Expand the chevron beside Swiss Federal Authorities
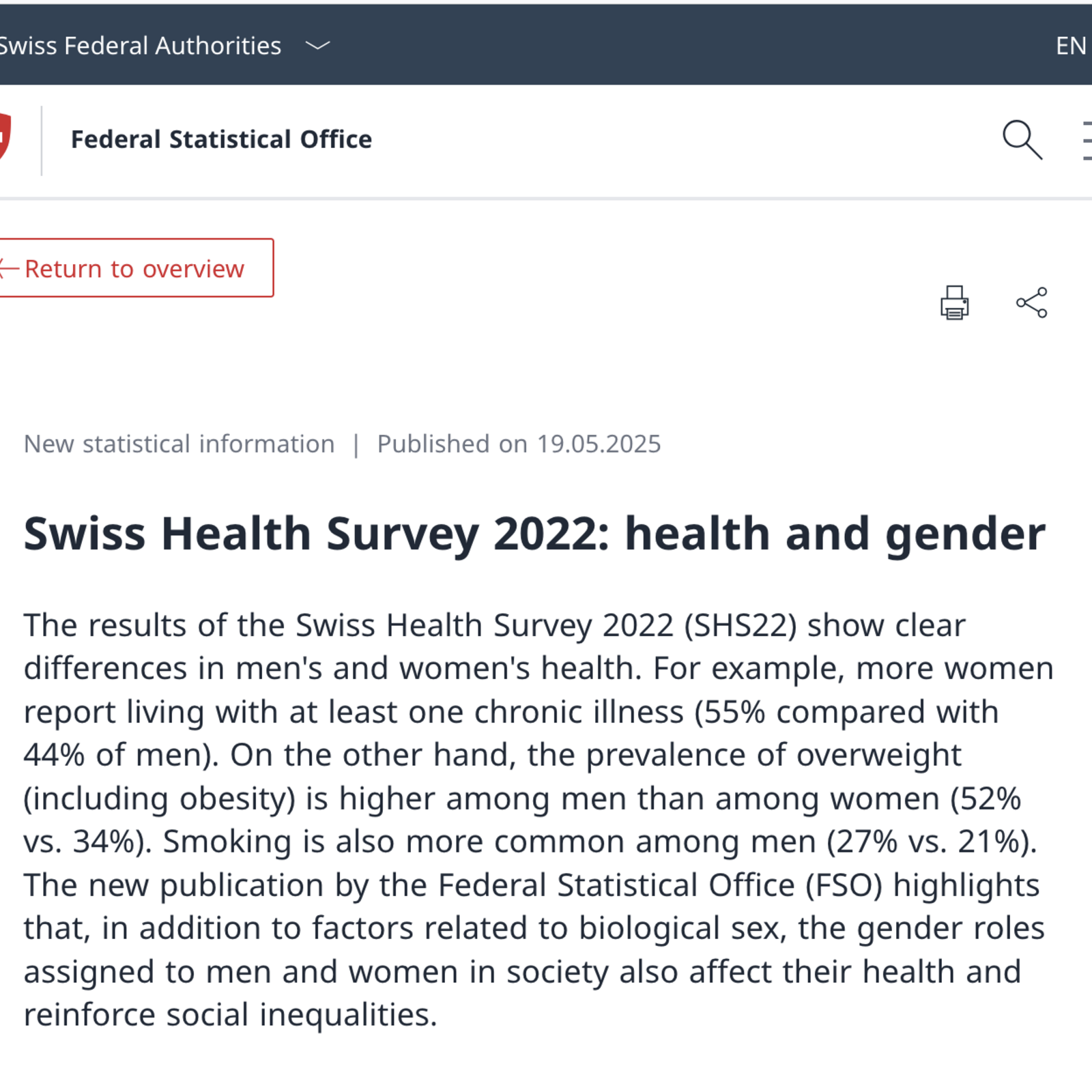Viewport: 1092px width, 1092px height. pos(317,46)
